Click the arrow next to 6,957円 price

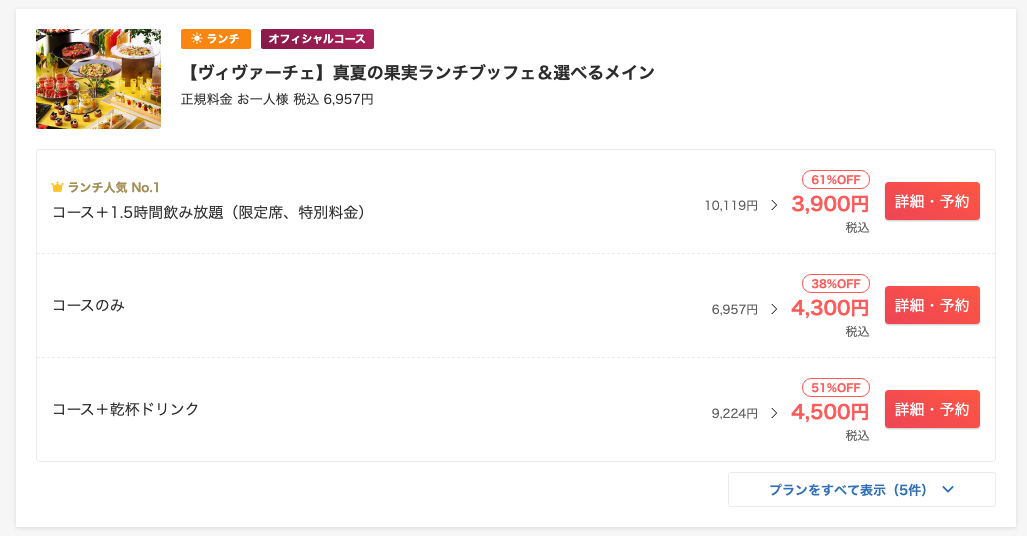(774, 309)
